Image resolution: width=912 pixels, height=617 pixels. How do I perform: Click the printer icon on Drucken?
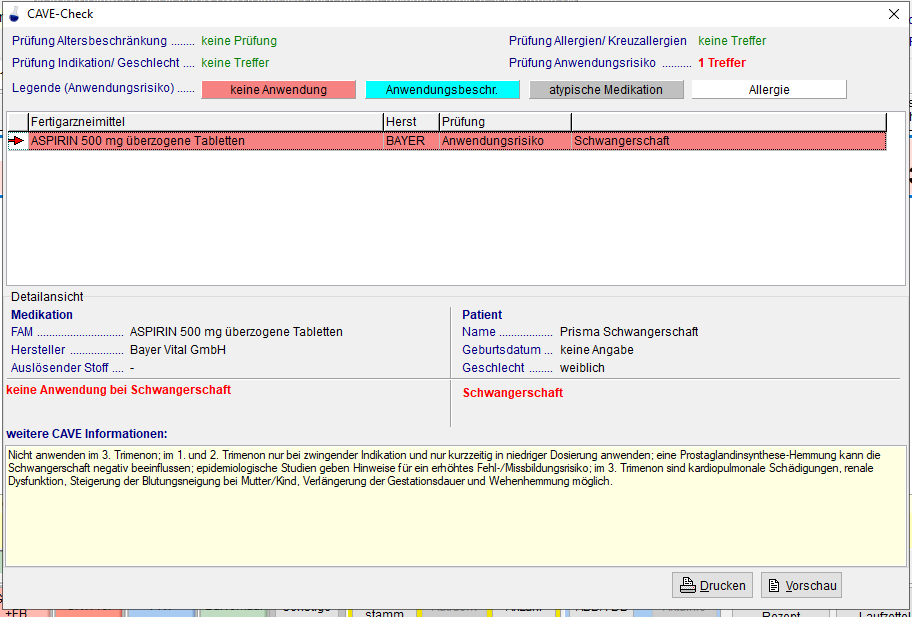click(688, 585)
